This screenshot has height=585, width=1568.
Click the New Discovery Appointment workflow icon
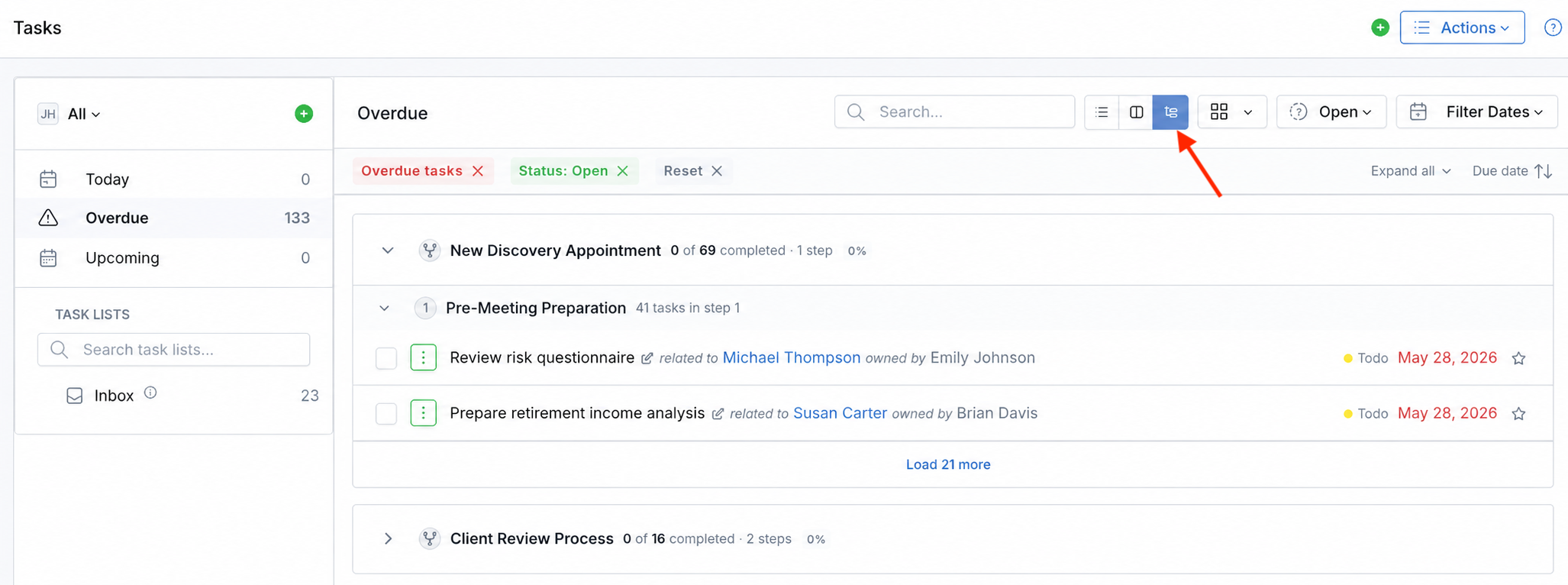pyautogui.click(x=430, y=250)
